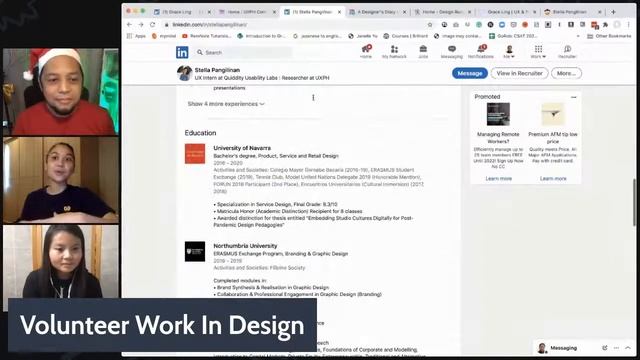640x360 pixels.
Task: Close the A Designer's Diary tab
Action: 404,12
